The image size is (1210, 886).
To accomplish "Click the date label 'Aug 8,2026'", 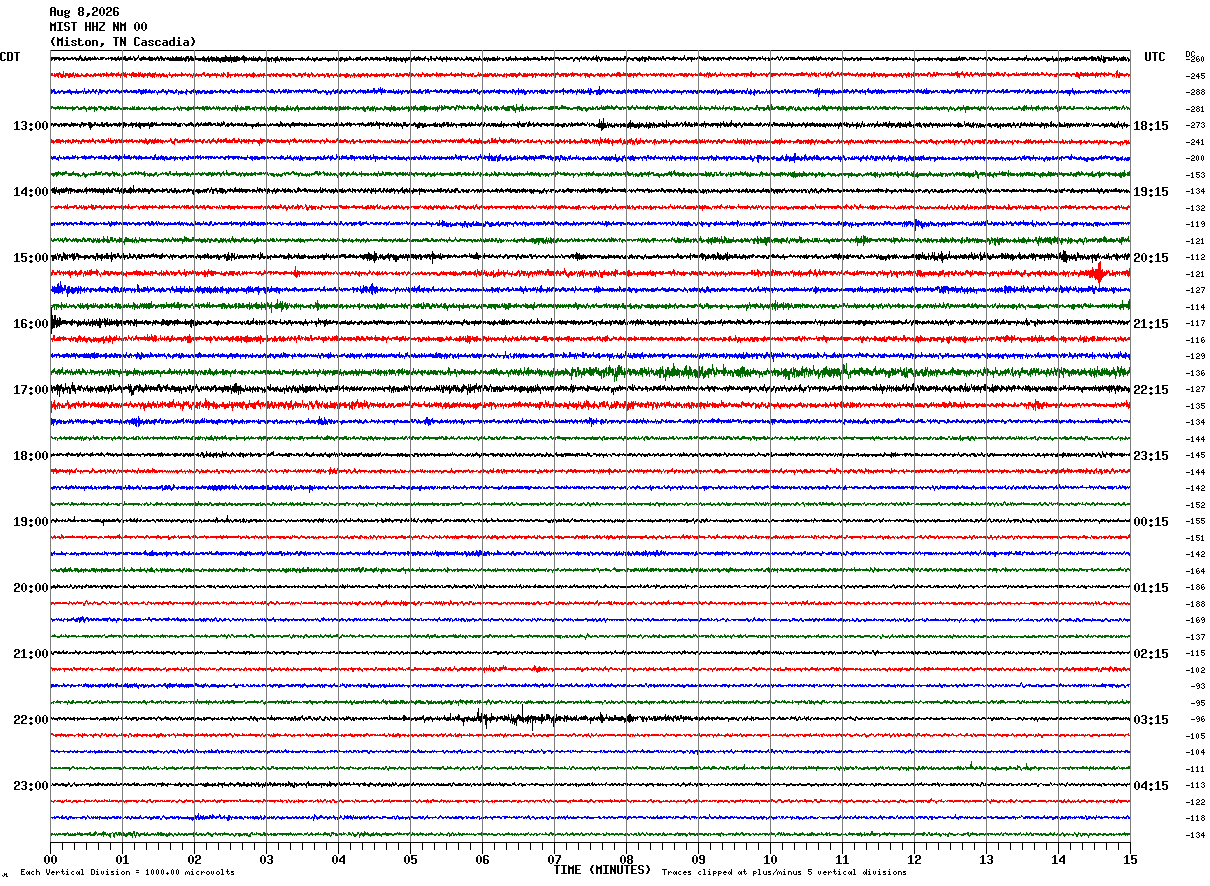I will (84, 12).
